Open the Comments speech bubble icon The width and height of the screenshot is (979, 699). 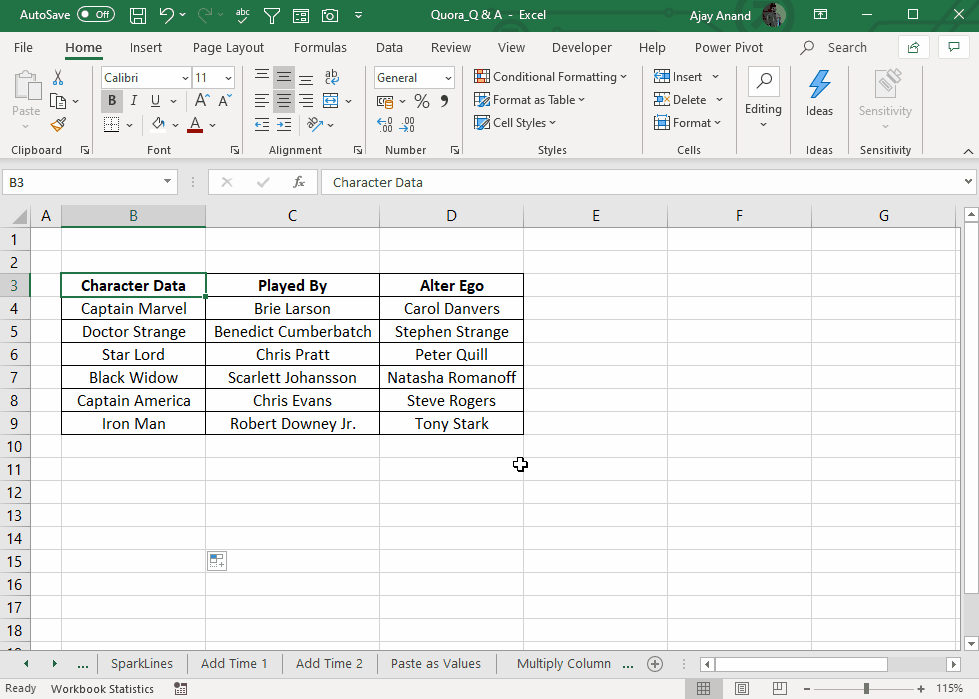953,47
